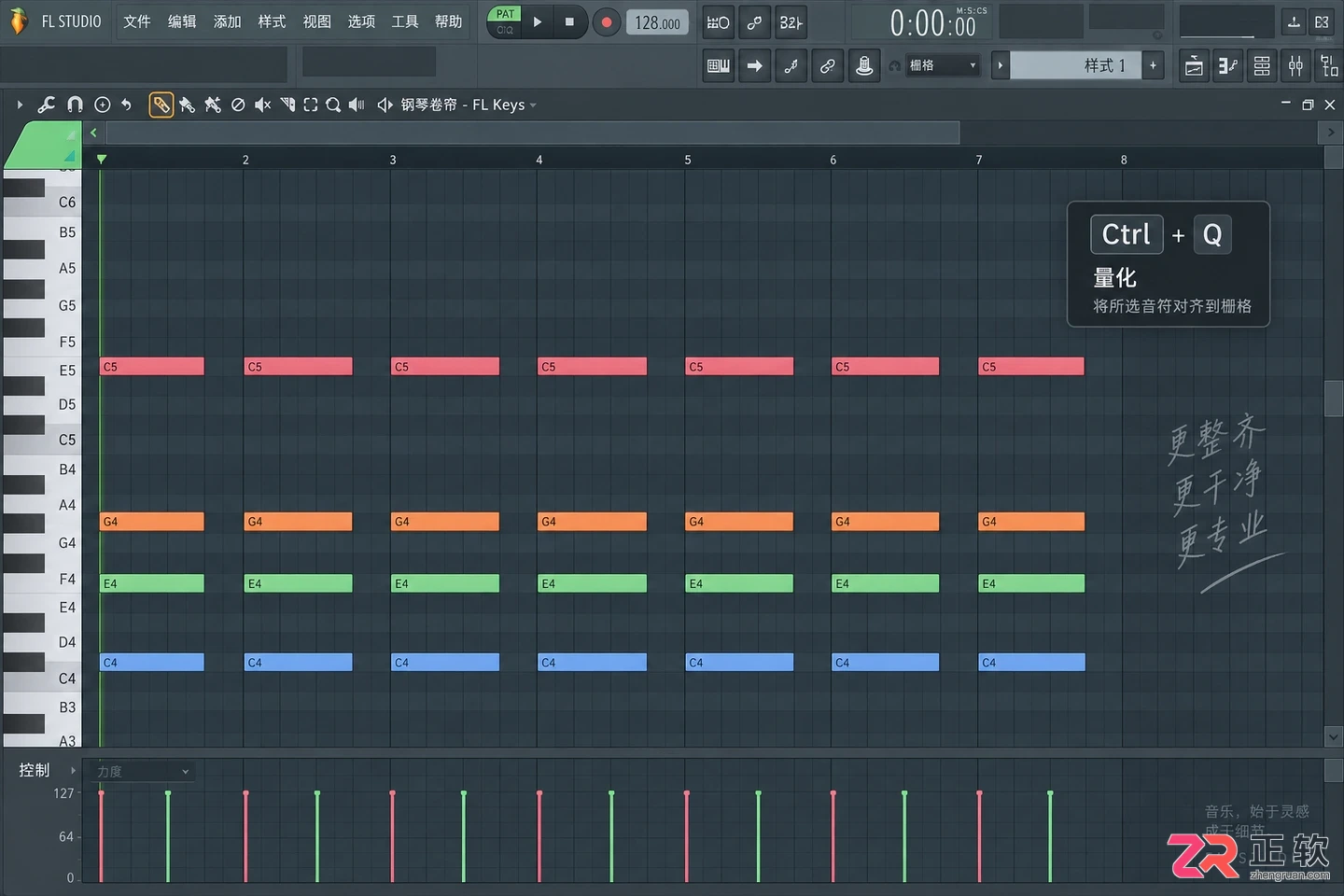Image resolution: width=1344 pixels, height=896 pixels.
Task: Open the 帮助 menu
Action: pos(449,21)
